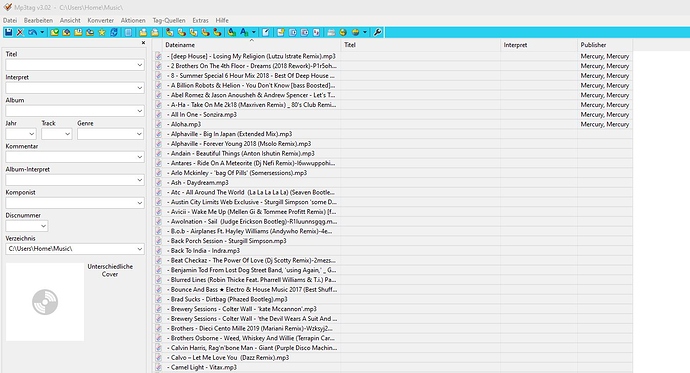This screenshot has width=690, height=373.
Task: Click the first green-check folder icon (change directory)
Action: pyautogui.click(x=54, y=32)
